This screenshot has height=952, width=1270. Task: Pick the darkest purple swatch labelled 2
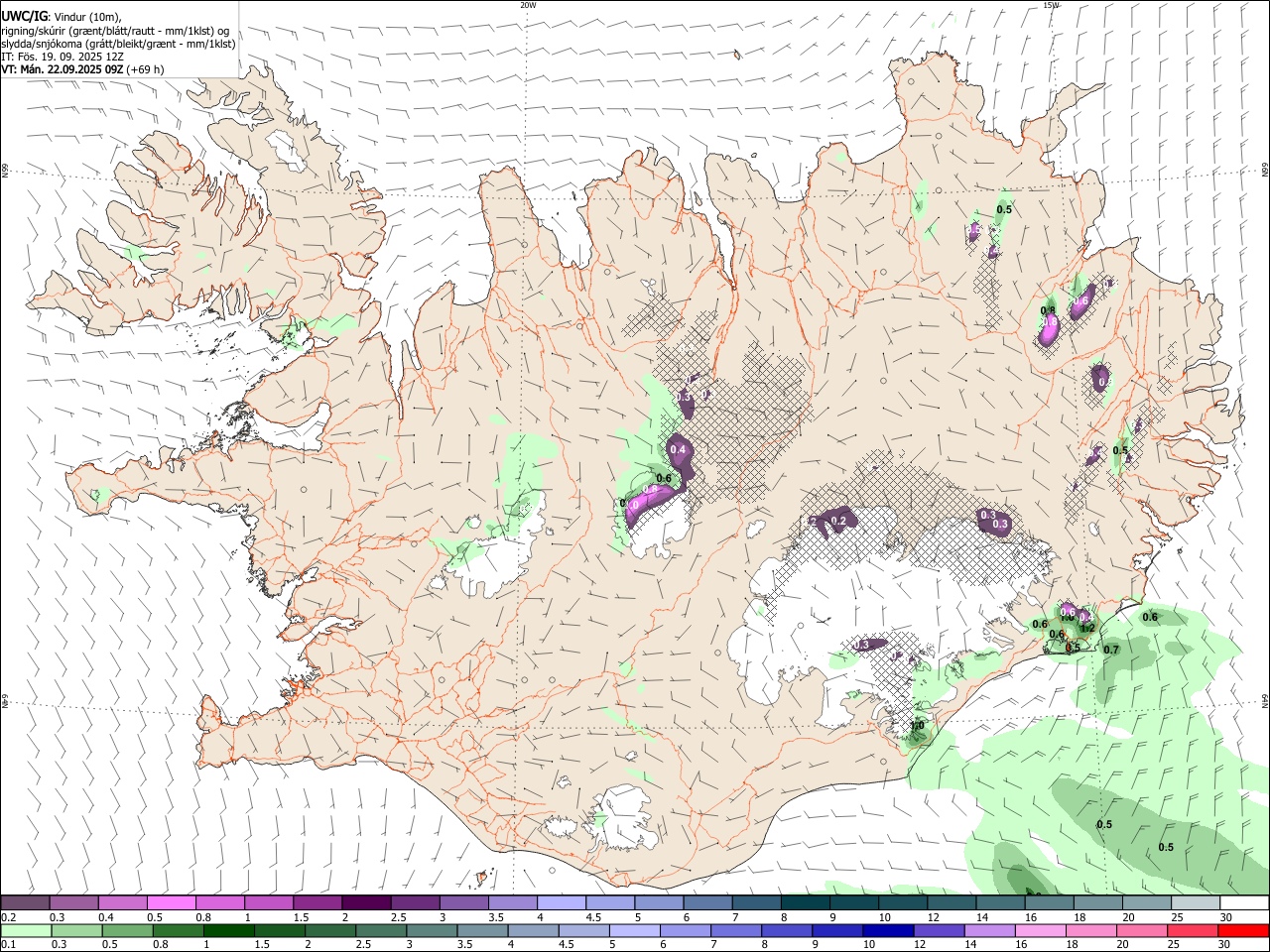(365, 902)
